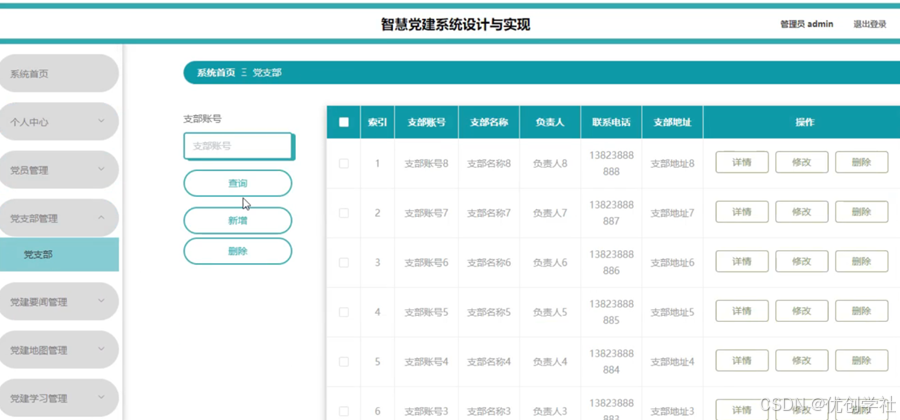Click the cell 支部账号4

[x=426, y=361]
